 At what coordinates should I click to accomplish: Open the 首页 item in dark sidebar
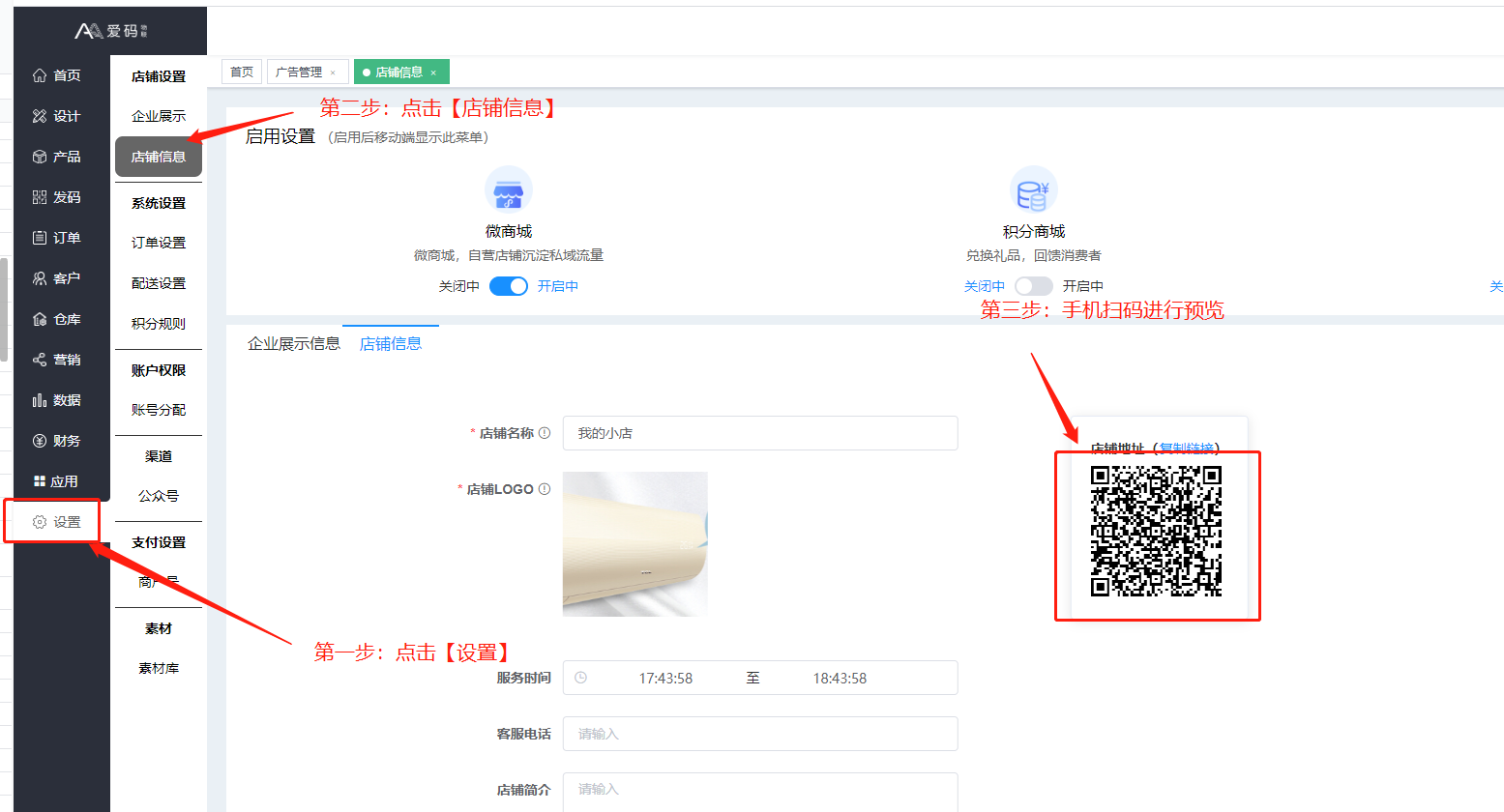tap(57, 75)
